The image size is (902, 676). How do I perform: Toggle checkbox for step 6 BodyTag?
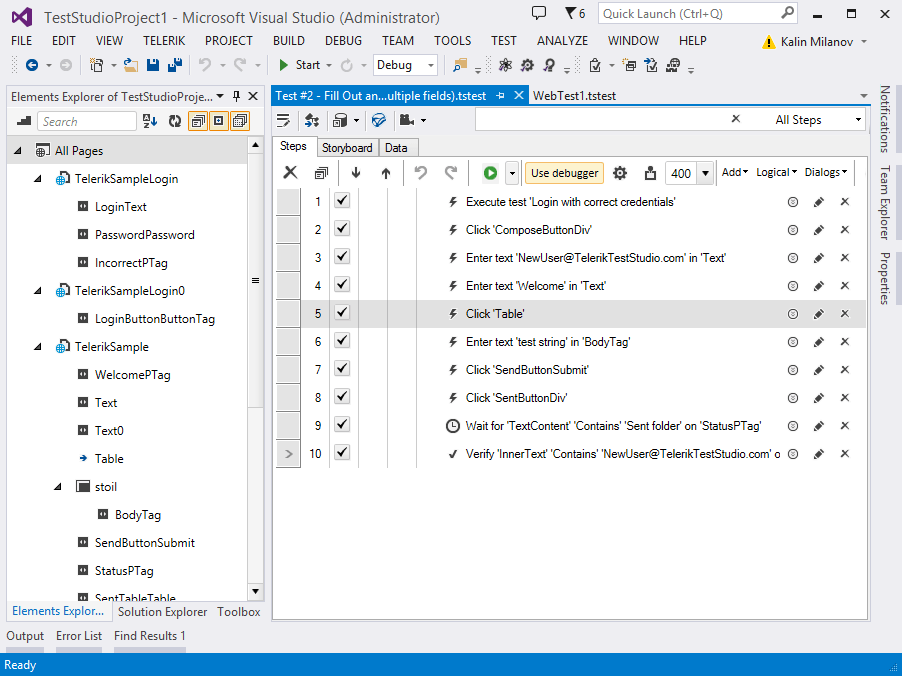pos(342,341)
